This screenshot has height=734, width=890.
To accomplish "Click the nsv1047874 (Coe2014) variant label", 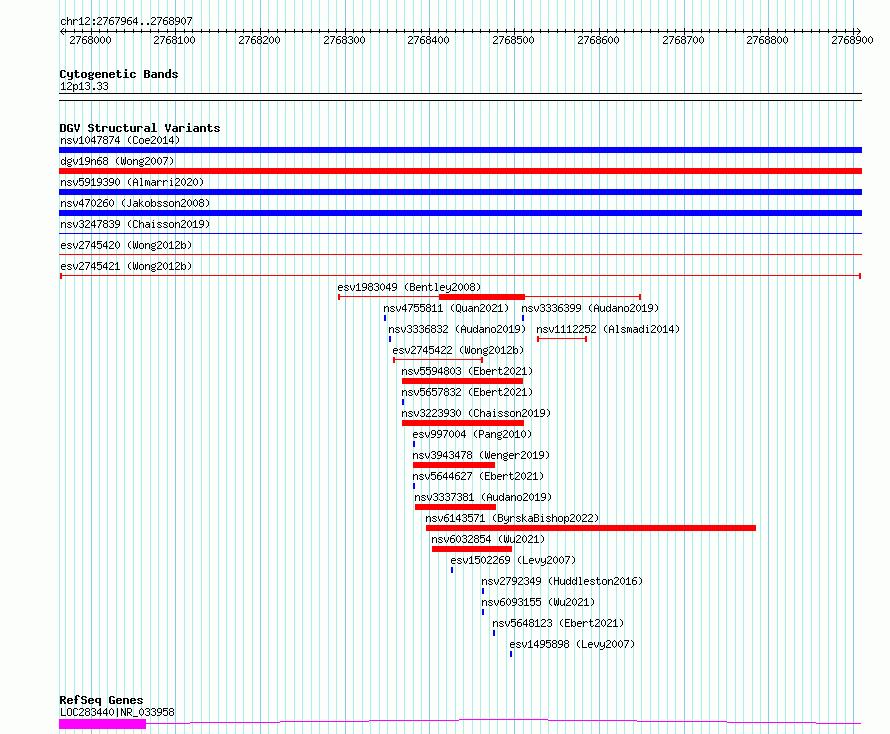I will (120, 140).
